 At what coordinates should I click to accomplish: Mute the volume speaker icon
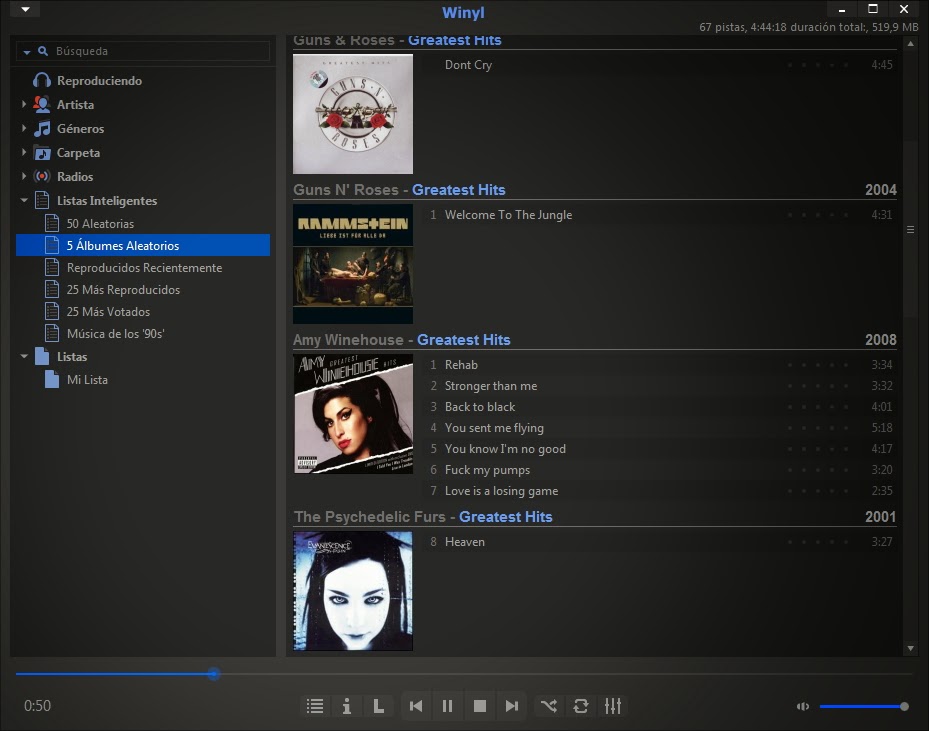pyautogui.click(x=803, y=706)
